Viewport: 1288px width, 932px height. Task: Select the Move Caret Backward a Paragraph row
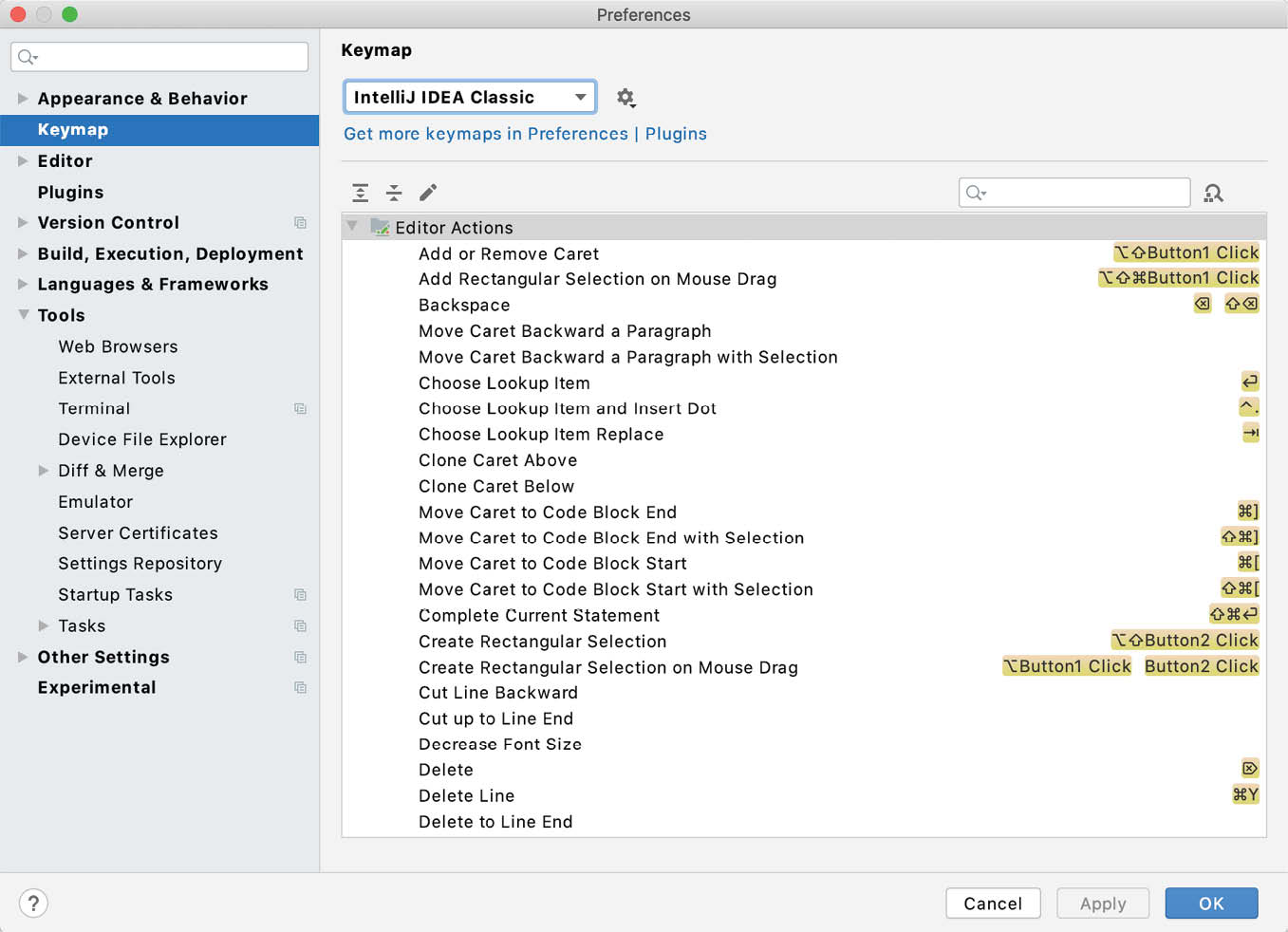804,330
